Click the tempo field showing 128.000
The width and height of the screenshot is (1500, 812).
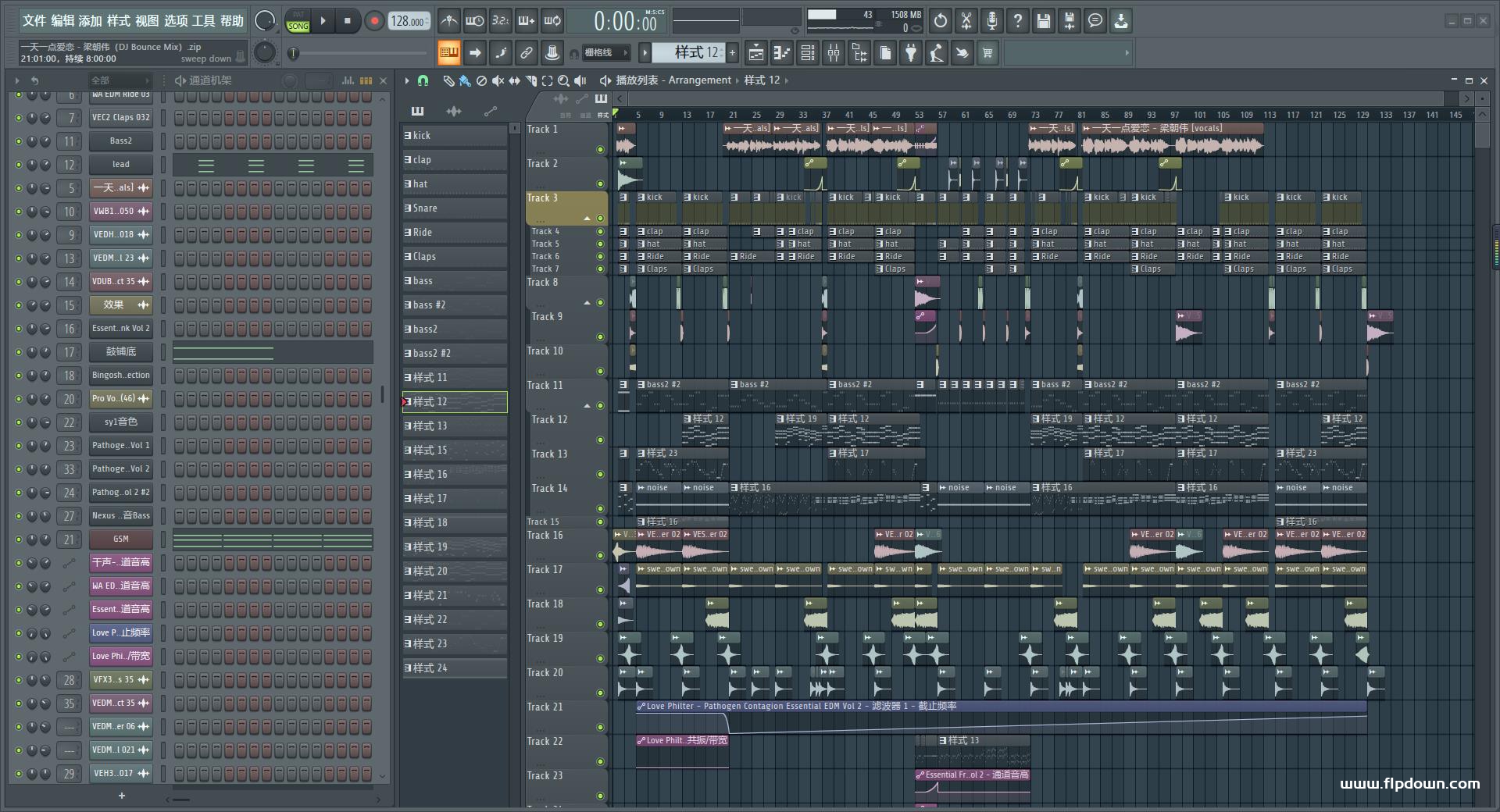[409, 21]
